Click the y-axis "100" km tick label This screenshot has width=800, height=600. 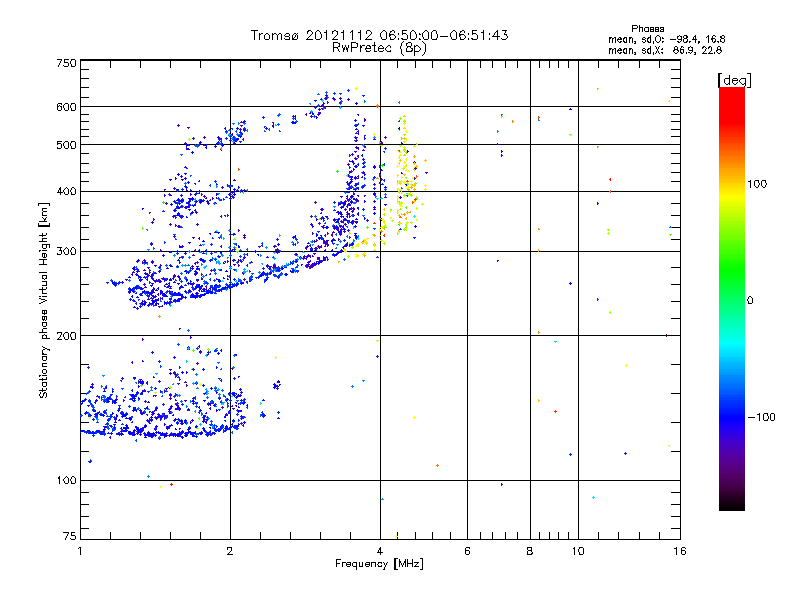(66, 481)
